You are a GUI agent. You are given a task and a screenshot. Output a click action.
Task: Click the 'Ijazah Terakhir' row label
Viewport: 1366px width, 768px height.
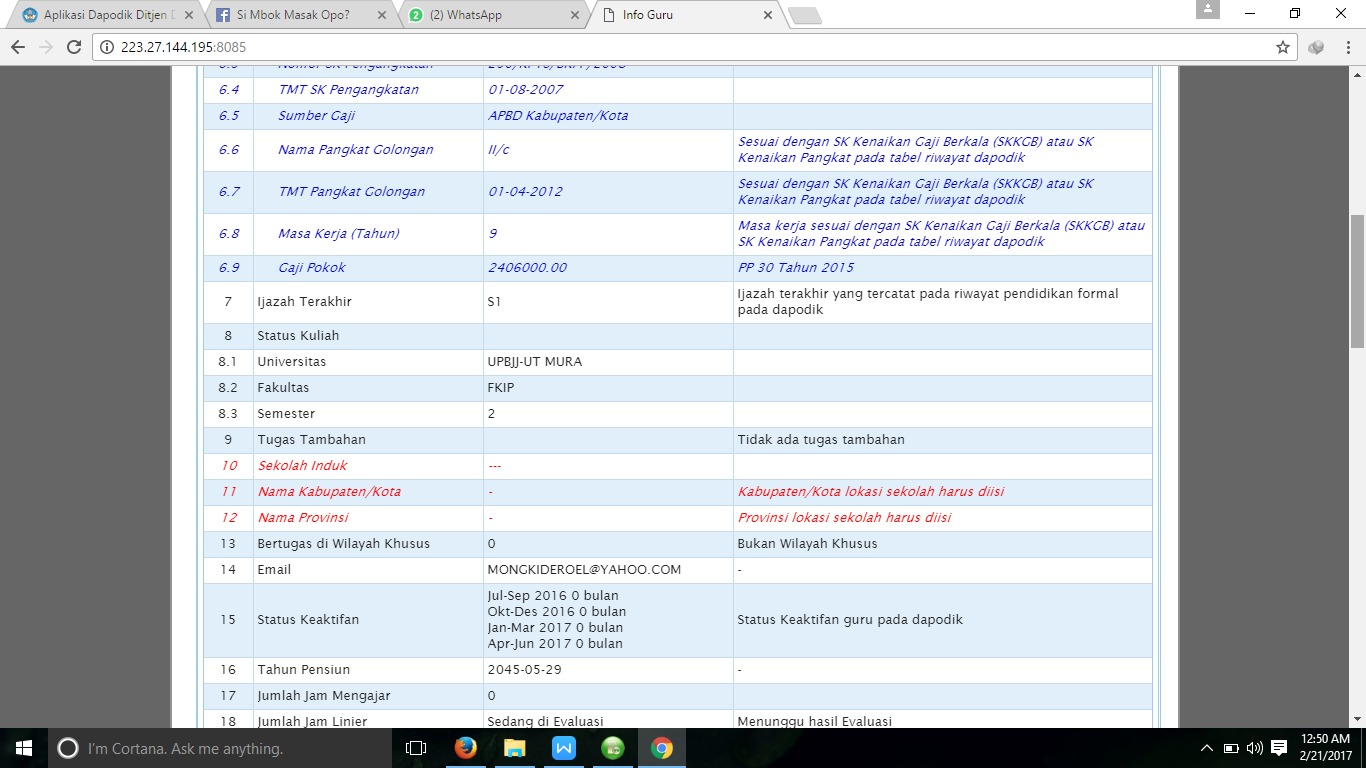click(x=304, y=302)
